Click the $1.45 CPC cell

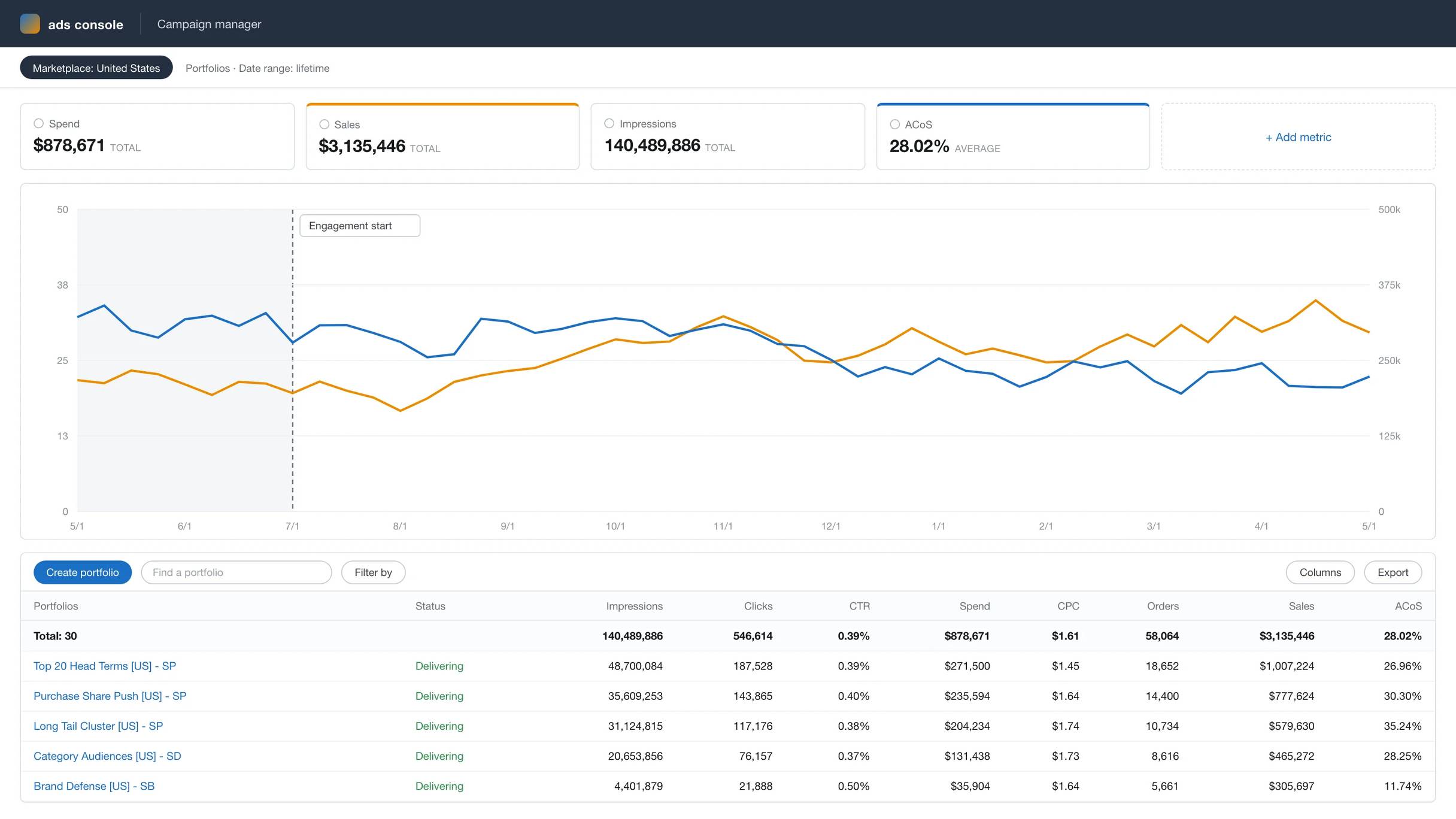pos(1065,666)
